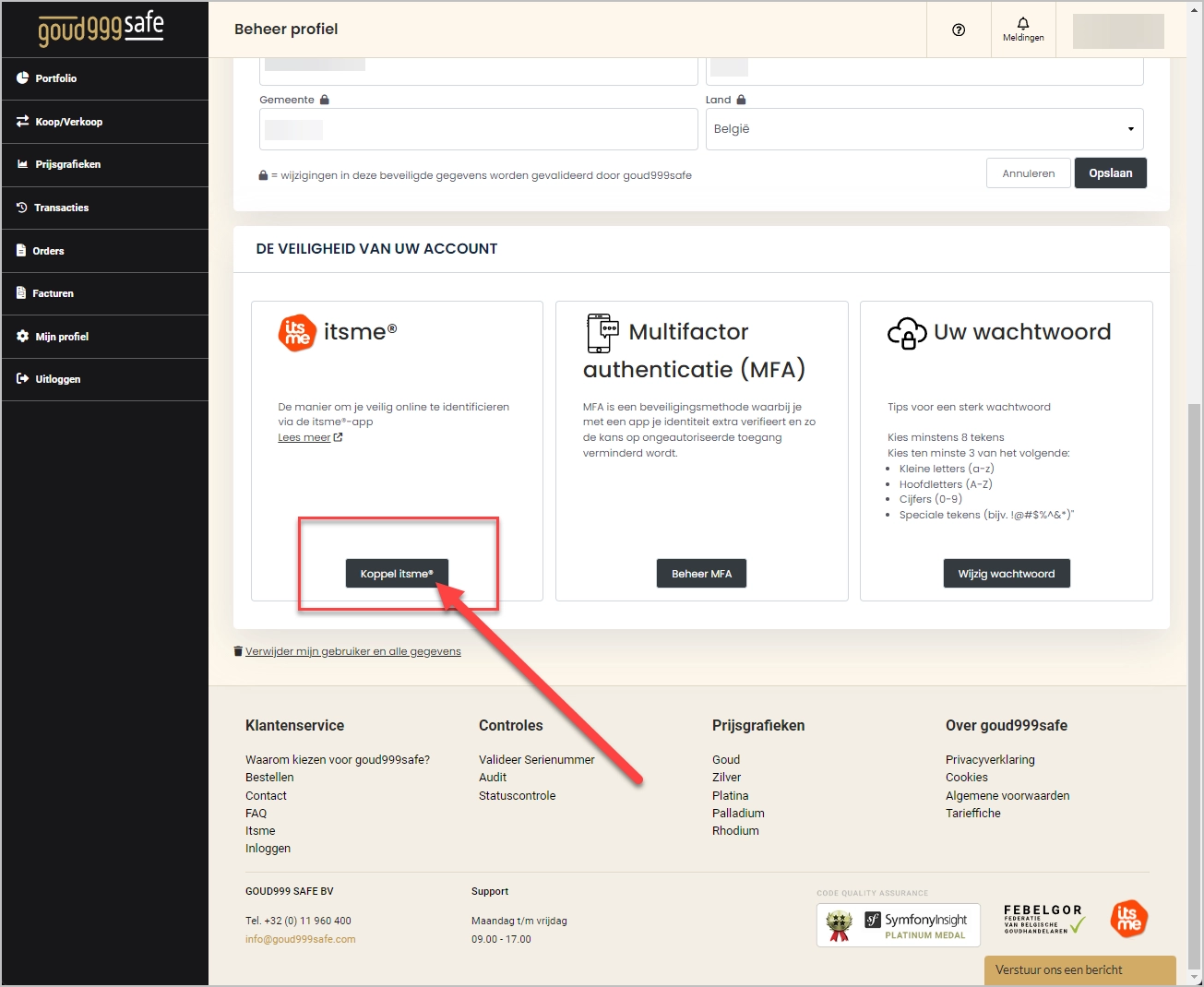Viewport: 1204px width, 987px height.
Task: Open the Itsme footer link
Action: (260, 831)
